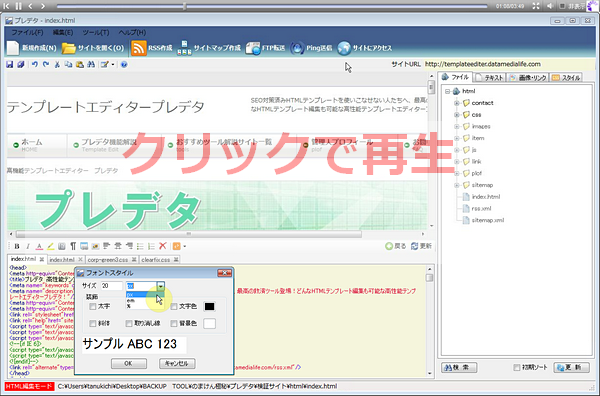Click the サイトURL address field

pyautogui.click(x=510, y=64)
